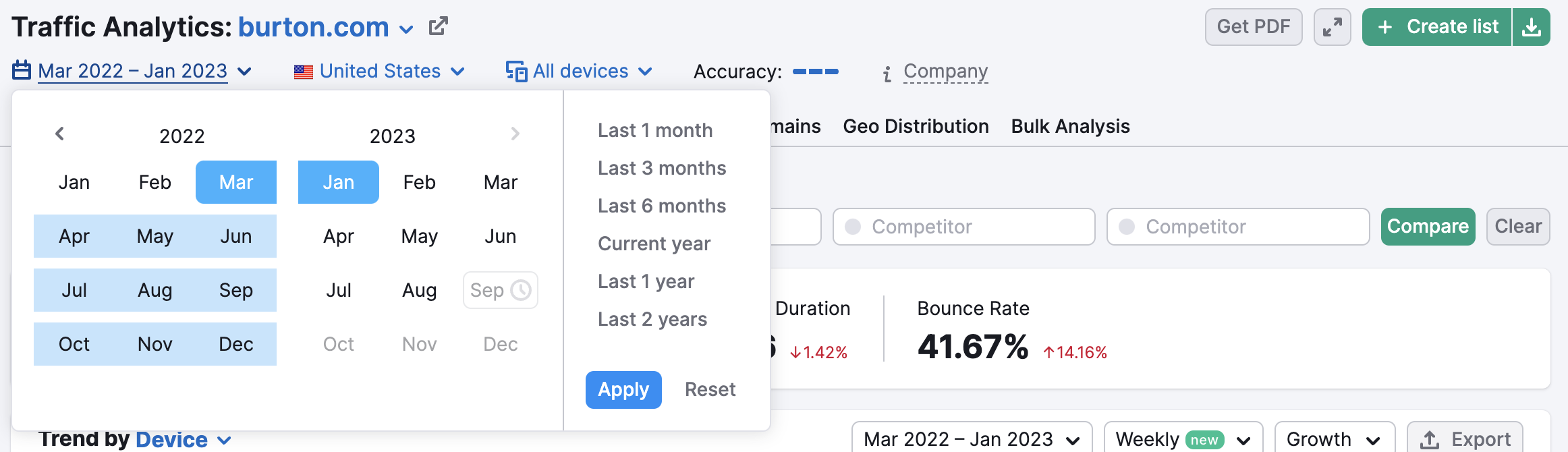Select Nov 2022 in calendar
This screenshot has height=452, width=1568.
click(x=155, y=344)
